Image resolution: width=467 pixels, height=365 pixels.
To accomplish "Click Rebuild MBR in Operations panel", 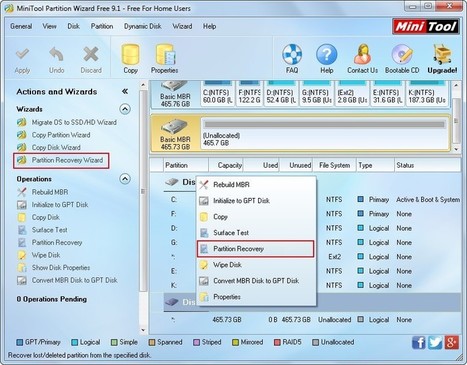I will coord(42,192).
